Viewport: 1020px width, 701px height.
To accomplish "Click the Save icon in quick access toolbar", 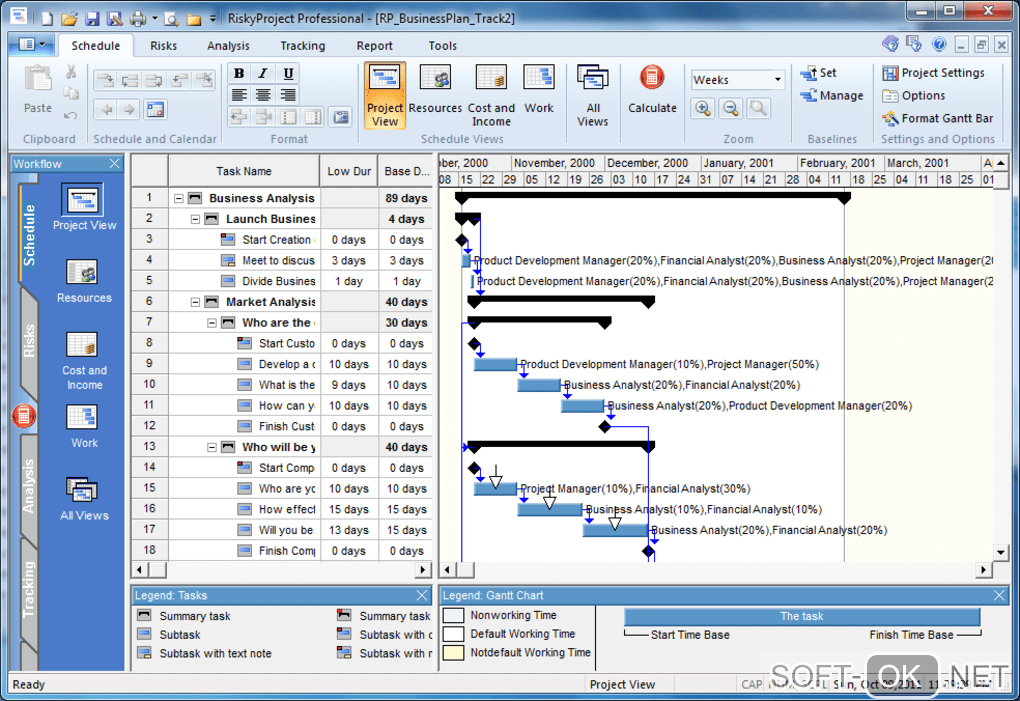I will (92, 18).
